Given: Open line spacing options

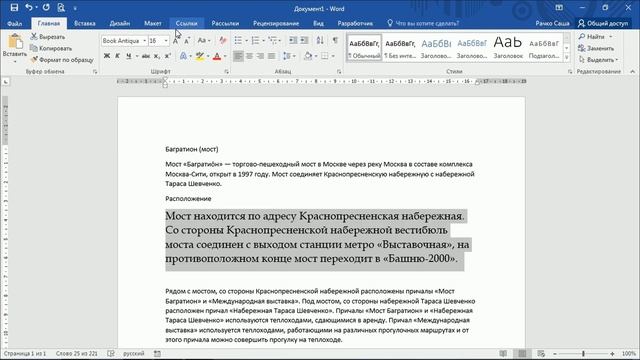Looking at the screenshot, I should pos(287,56).
